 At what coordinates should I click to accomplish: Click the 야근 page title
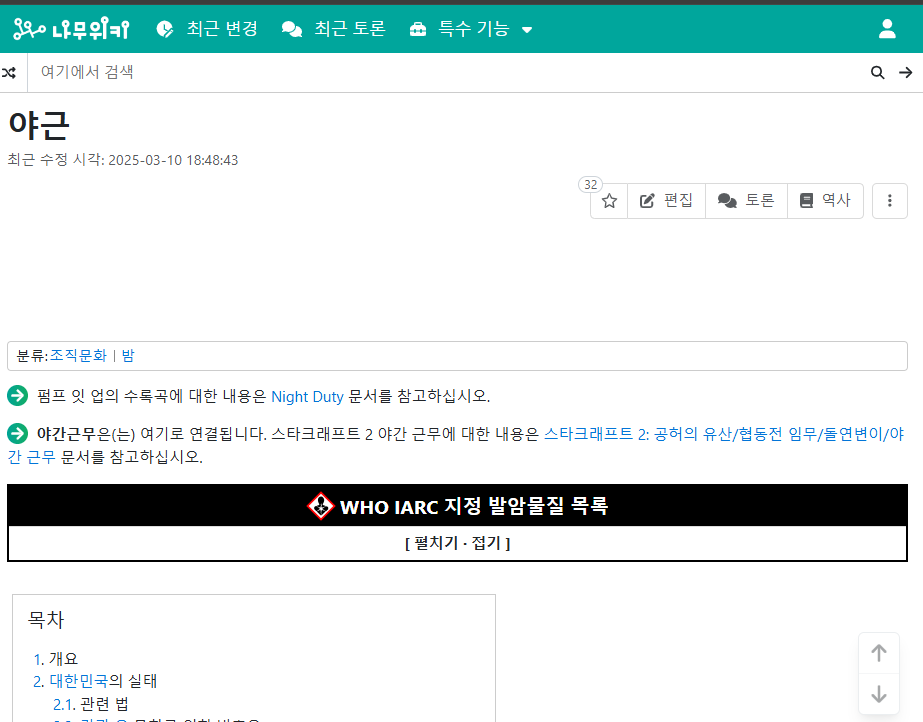39,125
